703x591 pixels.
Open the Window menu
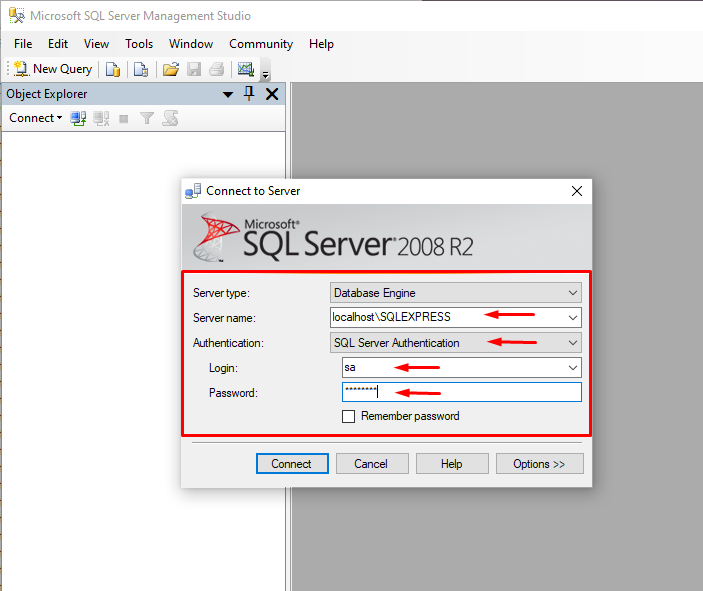tap(191, 44)
